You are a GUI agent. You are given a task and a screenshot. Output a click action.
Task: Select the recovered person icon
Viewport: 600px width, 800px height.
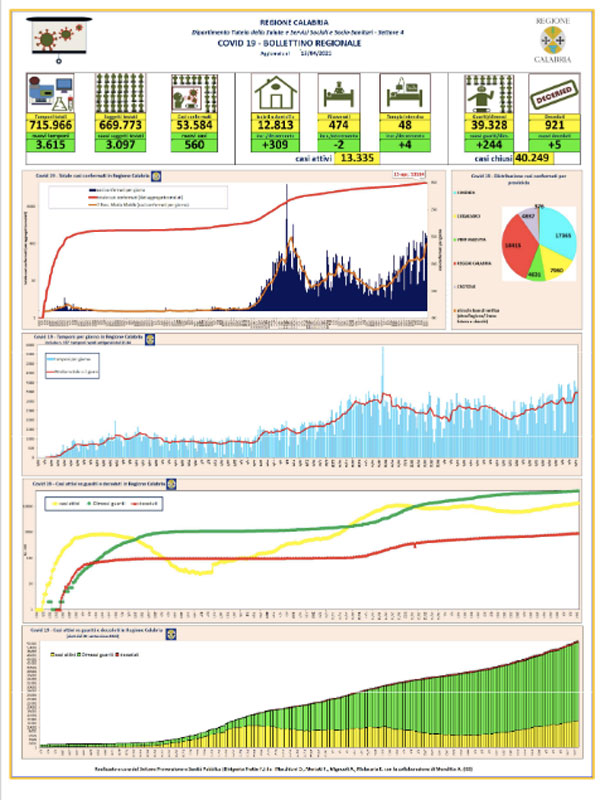pos(489,93)
